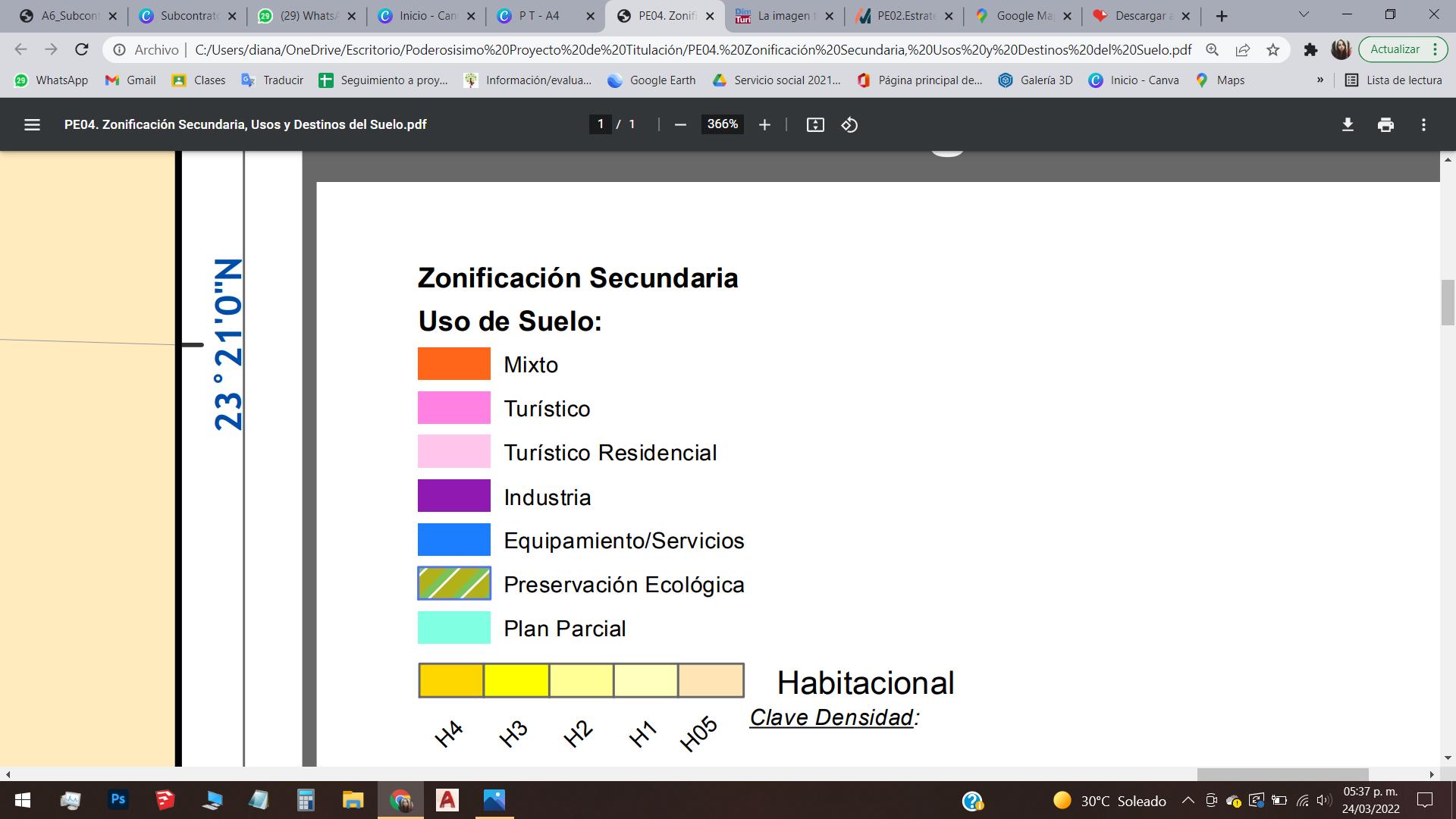Screen dimensions: 1456x819
Task: Click the vertical scrollbar thumb
Action: pyautogui.click(x=1448, y=302)
